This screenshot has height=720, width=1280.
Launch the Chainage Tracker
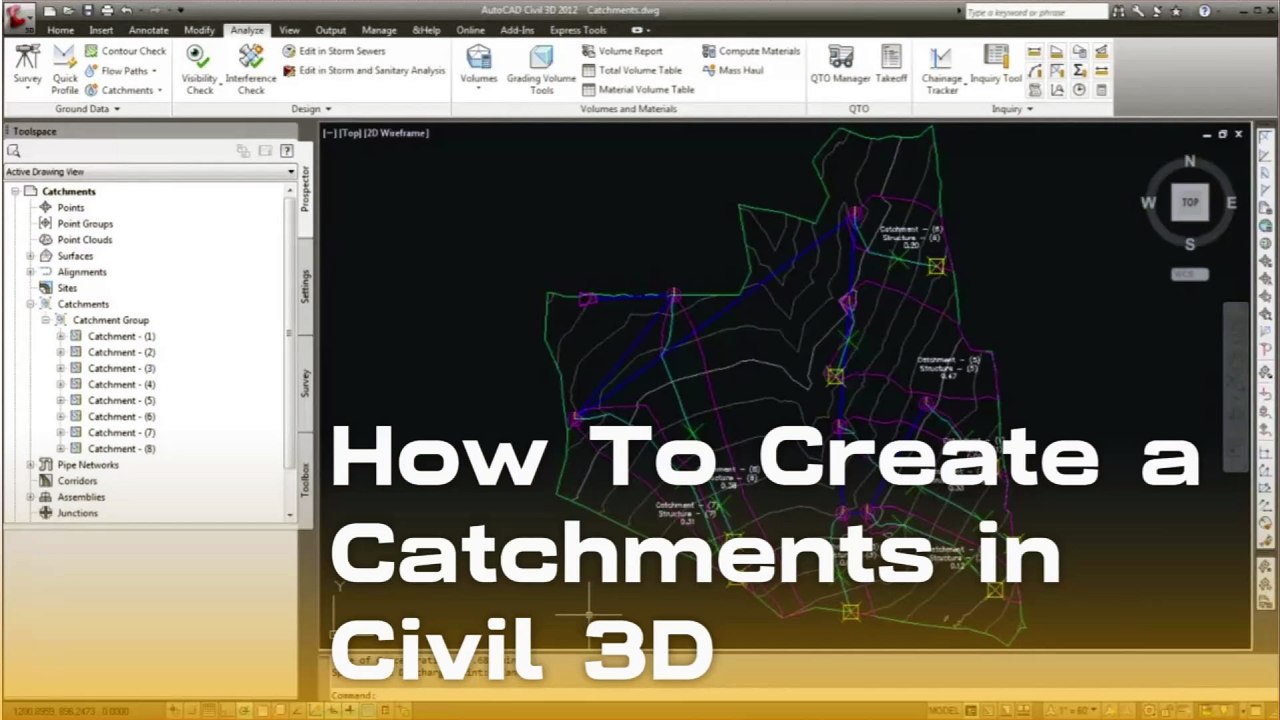pos(941,69)
